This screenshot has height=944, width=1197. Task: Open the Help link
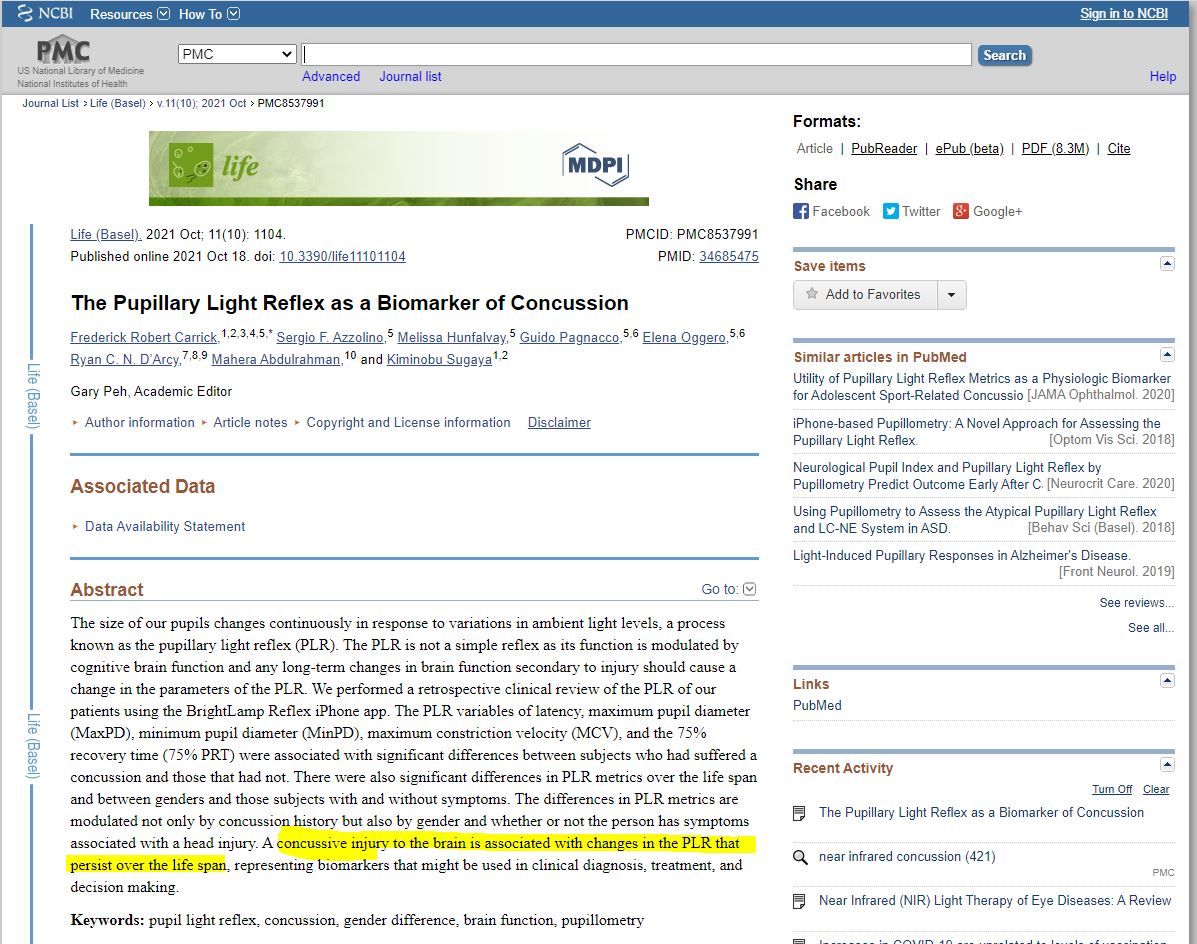[1163, 76]
